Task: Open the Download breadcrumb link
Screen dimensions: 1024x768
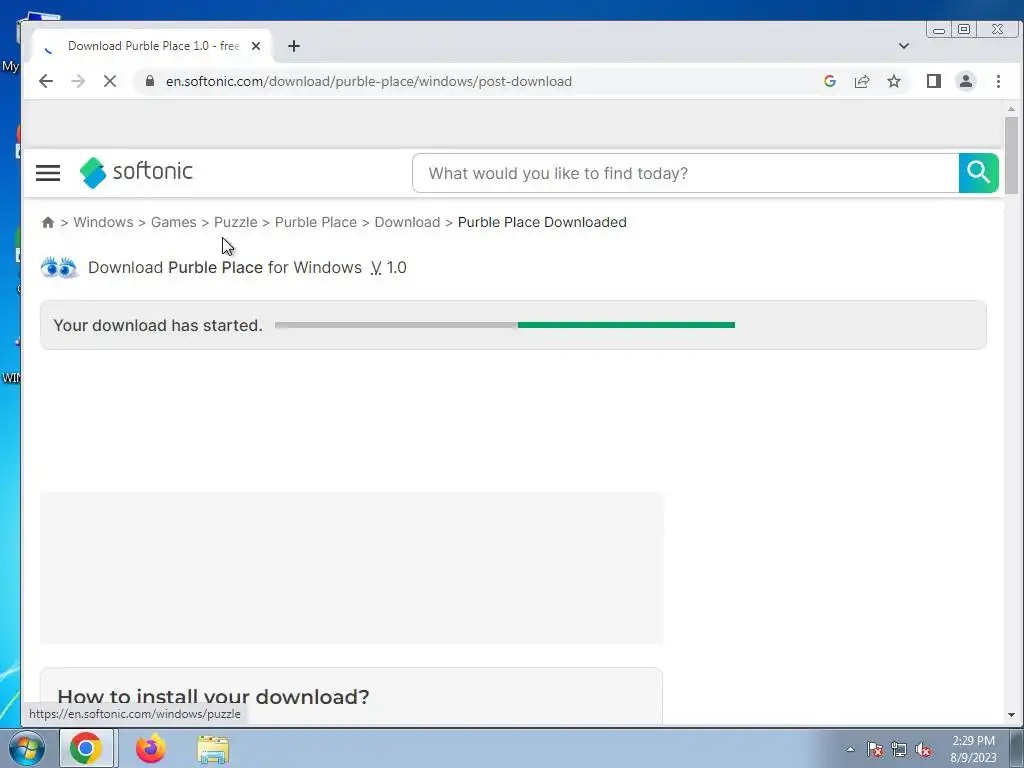Action: (x=408, y=222)
